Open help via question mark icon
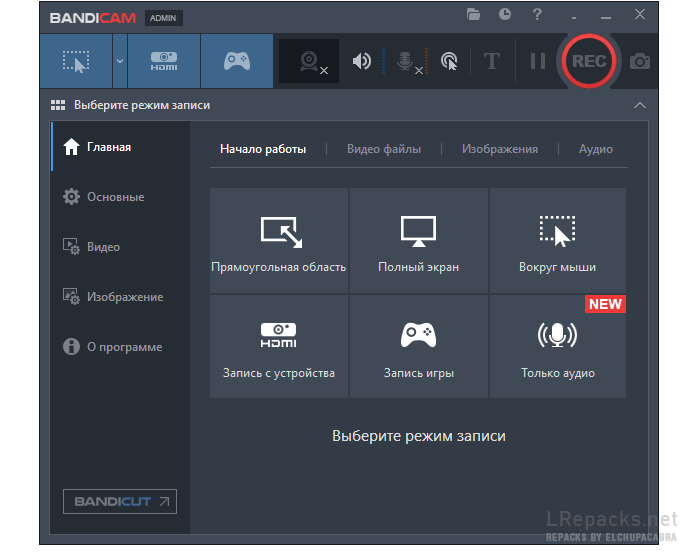The height and width of the screenshot is (560, 700). (537, 15)
